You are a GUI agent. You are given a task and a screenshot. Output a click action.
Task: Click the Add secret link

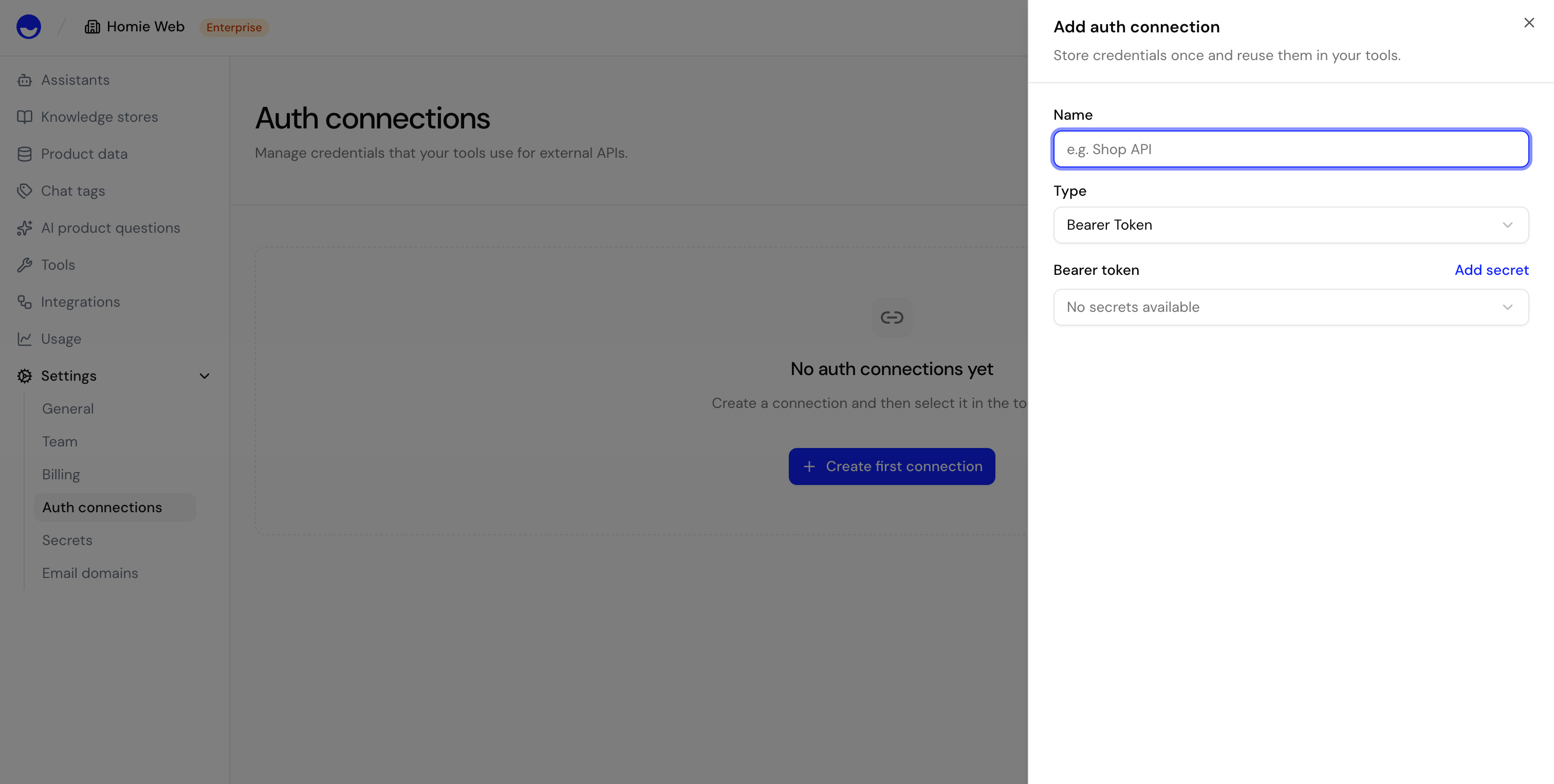(1491, 270)
